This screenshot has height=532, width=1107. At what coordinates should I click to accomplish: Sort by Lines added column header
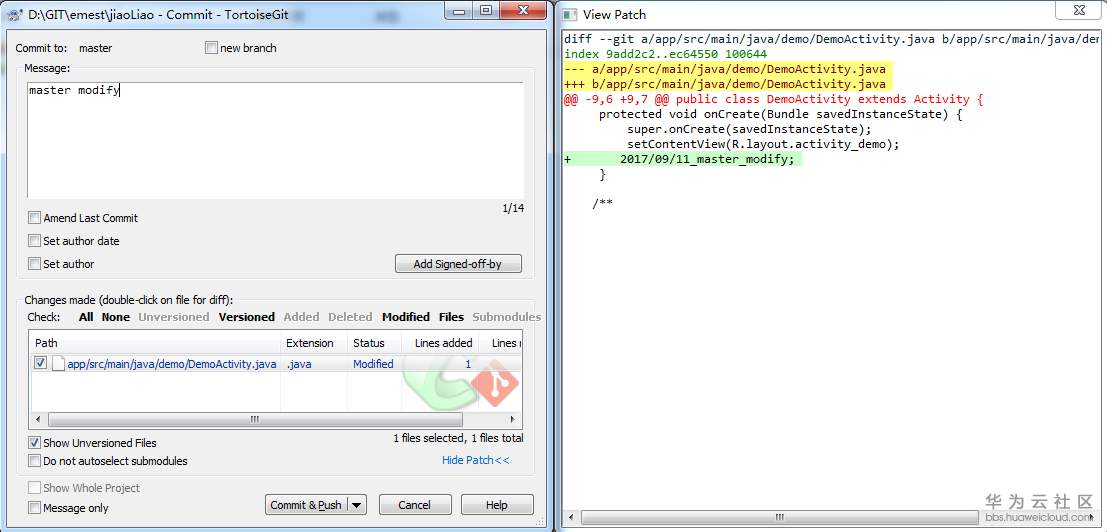pyautogui.click(x=441, y=343)
